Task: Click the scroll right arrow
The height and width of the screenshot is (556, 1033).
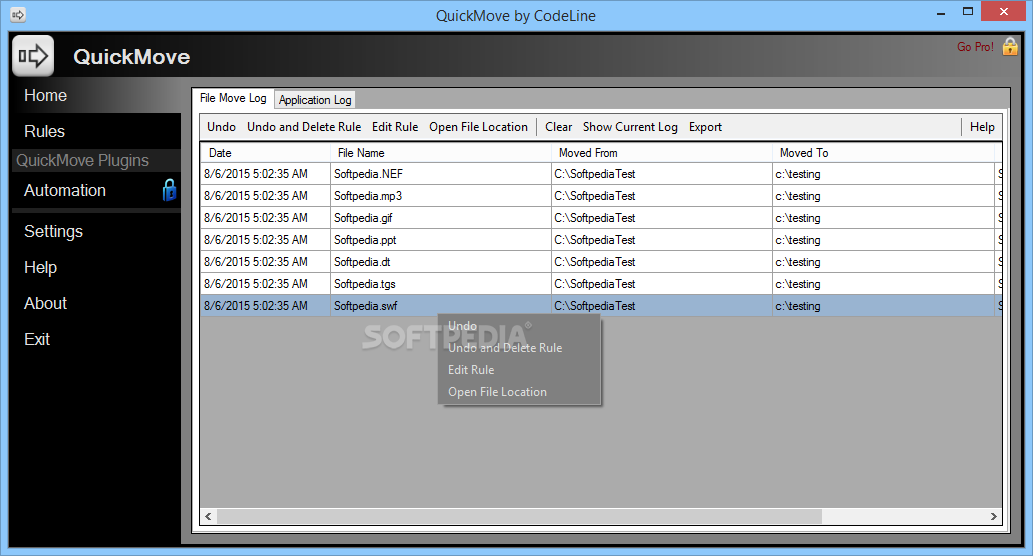Action: (x=993, y=516)
